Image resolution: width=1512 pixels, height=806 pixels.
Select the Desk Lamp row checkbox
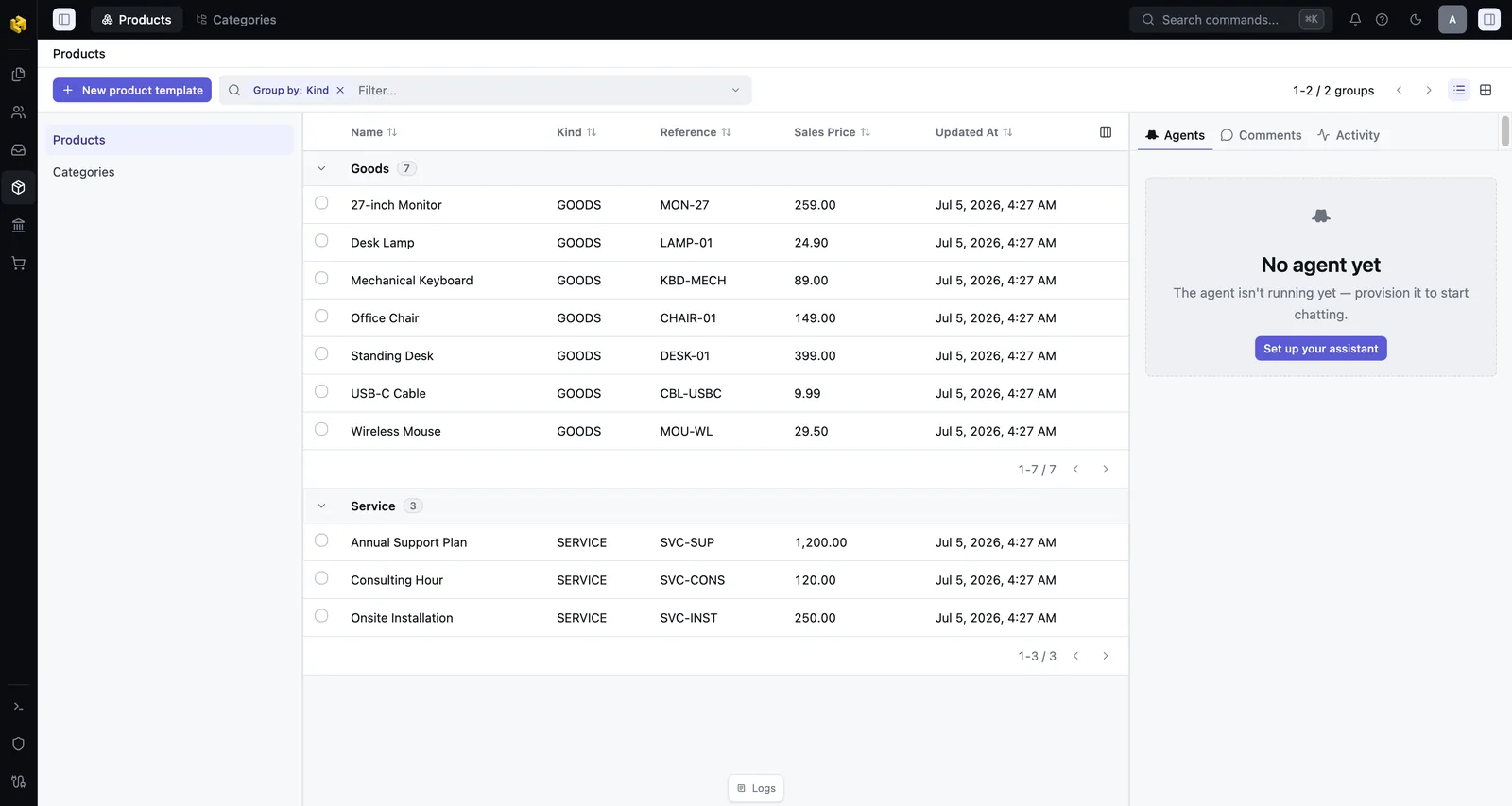pyautogui.click(x=321, y=241)
